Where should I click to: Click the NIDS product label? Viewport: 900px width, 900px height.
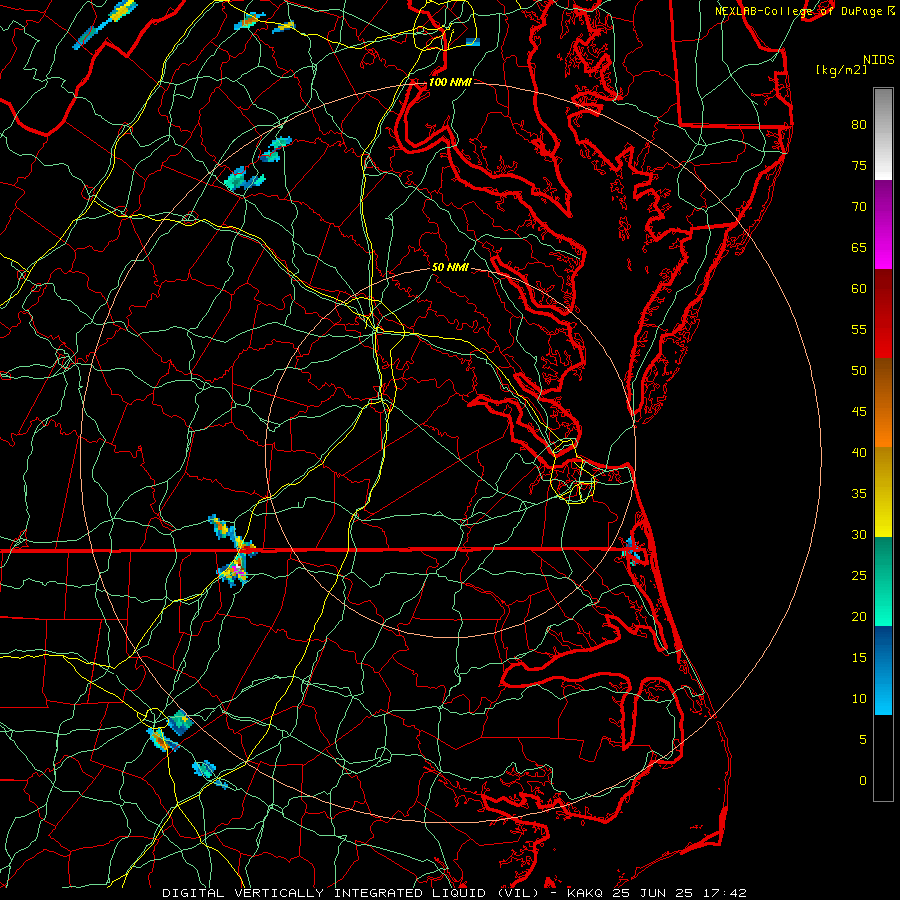click(879, 60)
